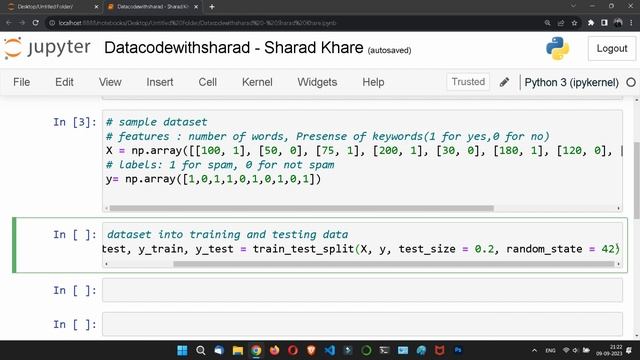
Task: Click into the first empty code cell
Action: tap(362, 290)
